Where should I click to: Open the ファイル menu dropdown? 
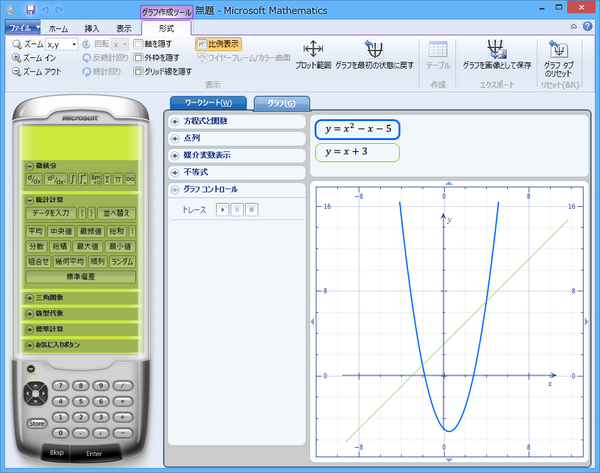coord(23,28)
